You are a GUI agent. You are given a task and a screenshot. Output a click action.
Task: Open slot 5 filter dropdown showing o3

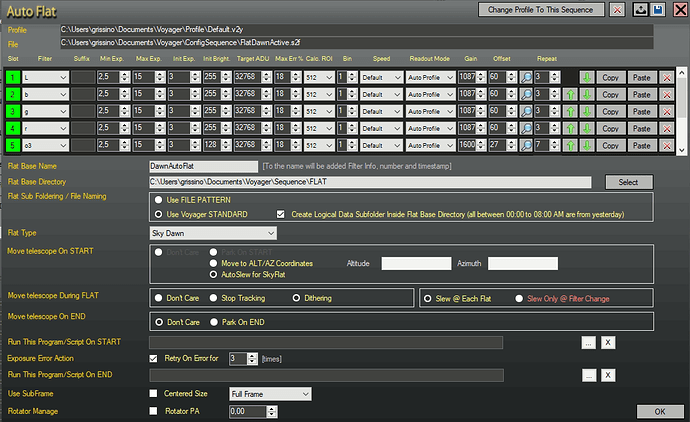click(x=46, y=145)
